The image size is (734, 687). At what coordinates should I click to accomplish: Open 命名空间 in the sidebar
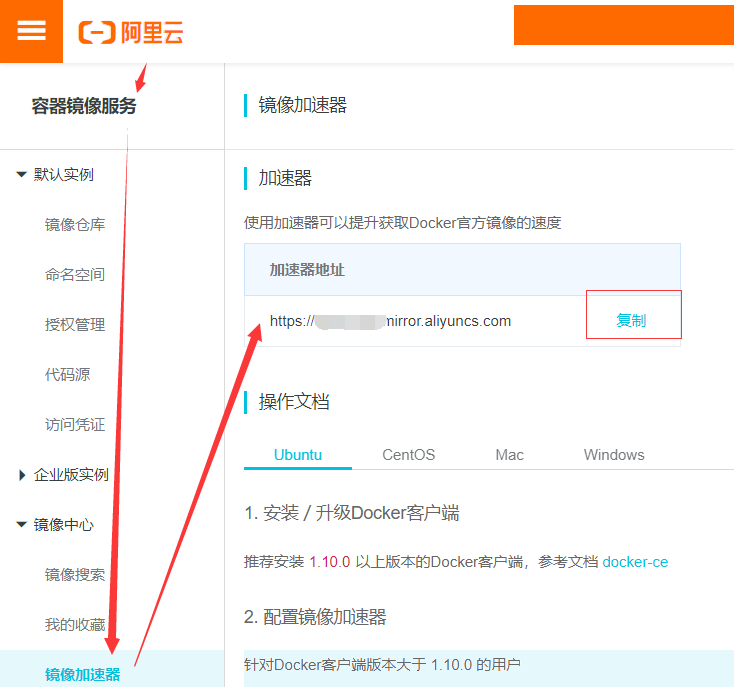tap(75, 275)
